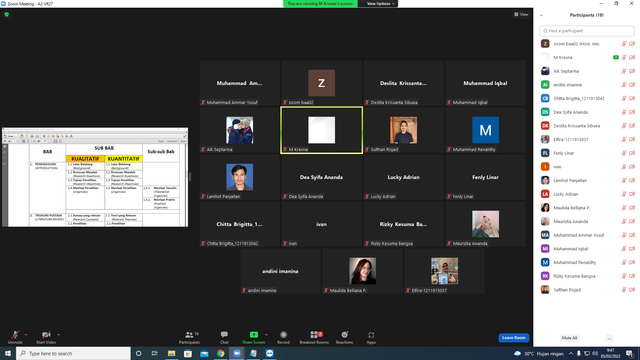640x360 pixels.
Task: Open the Chat panel
Action: [224, 337]
